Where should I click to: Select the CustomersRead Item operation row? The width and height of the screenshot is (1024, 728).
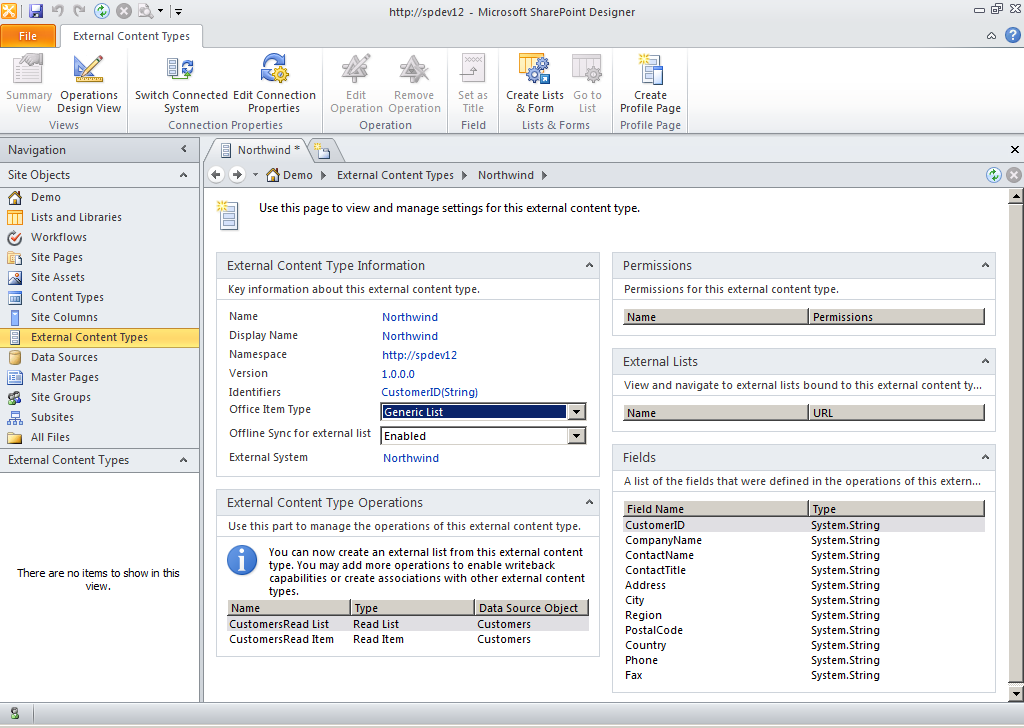coord(408,639)
